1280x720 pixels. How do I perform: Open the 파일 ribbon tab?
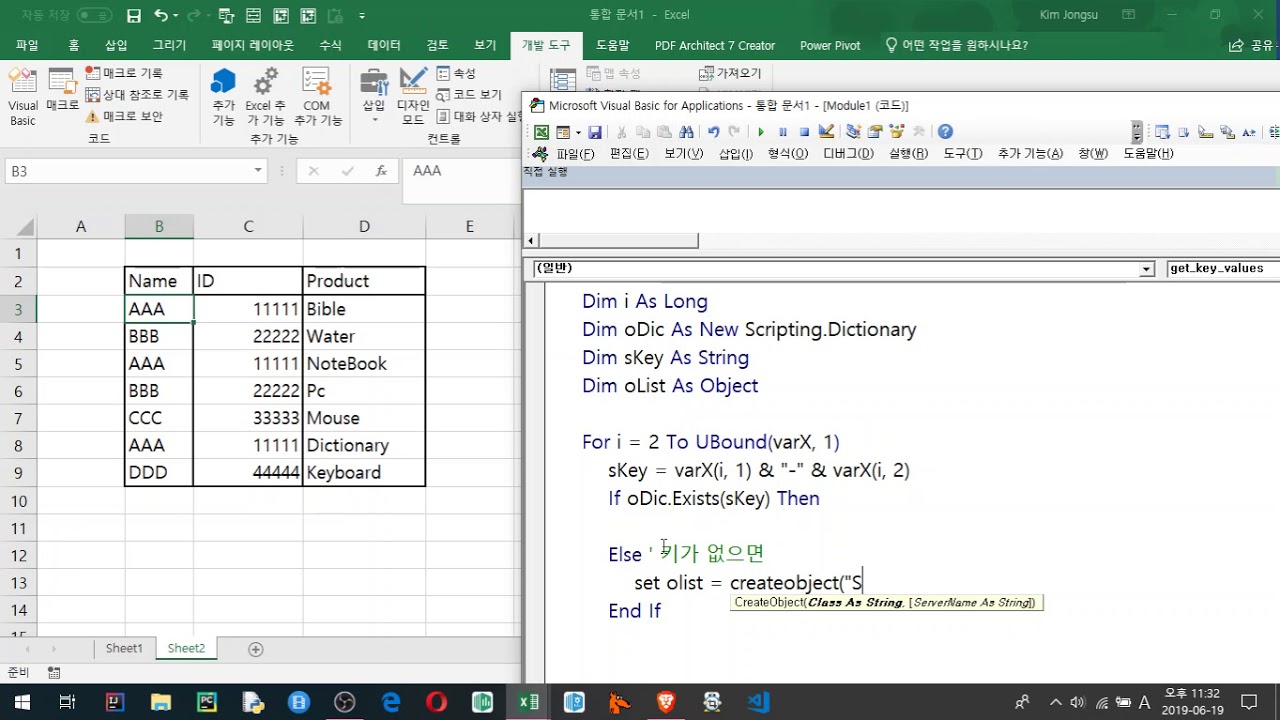tap(27, 46)
